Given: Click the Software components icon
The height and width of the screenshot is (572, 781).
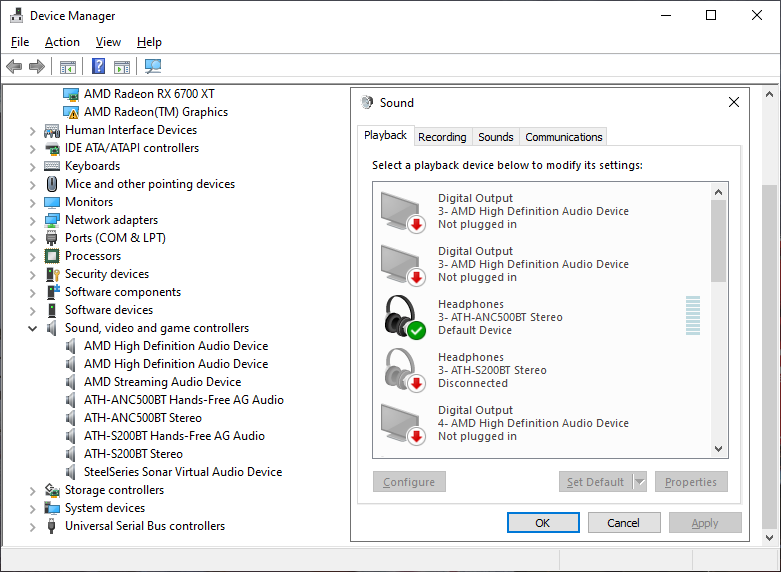Looking at the screenshot, I should [53, 292].
